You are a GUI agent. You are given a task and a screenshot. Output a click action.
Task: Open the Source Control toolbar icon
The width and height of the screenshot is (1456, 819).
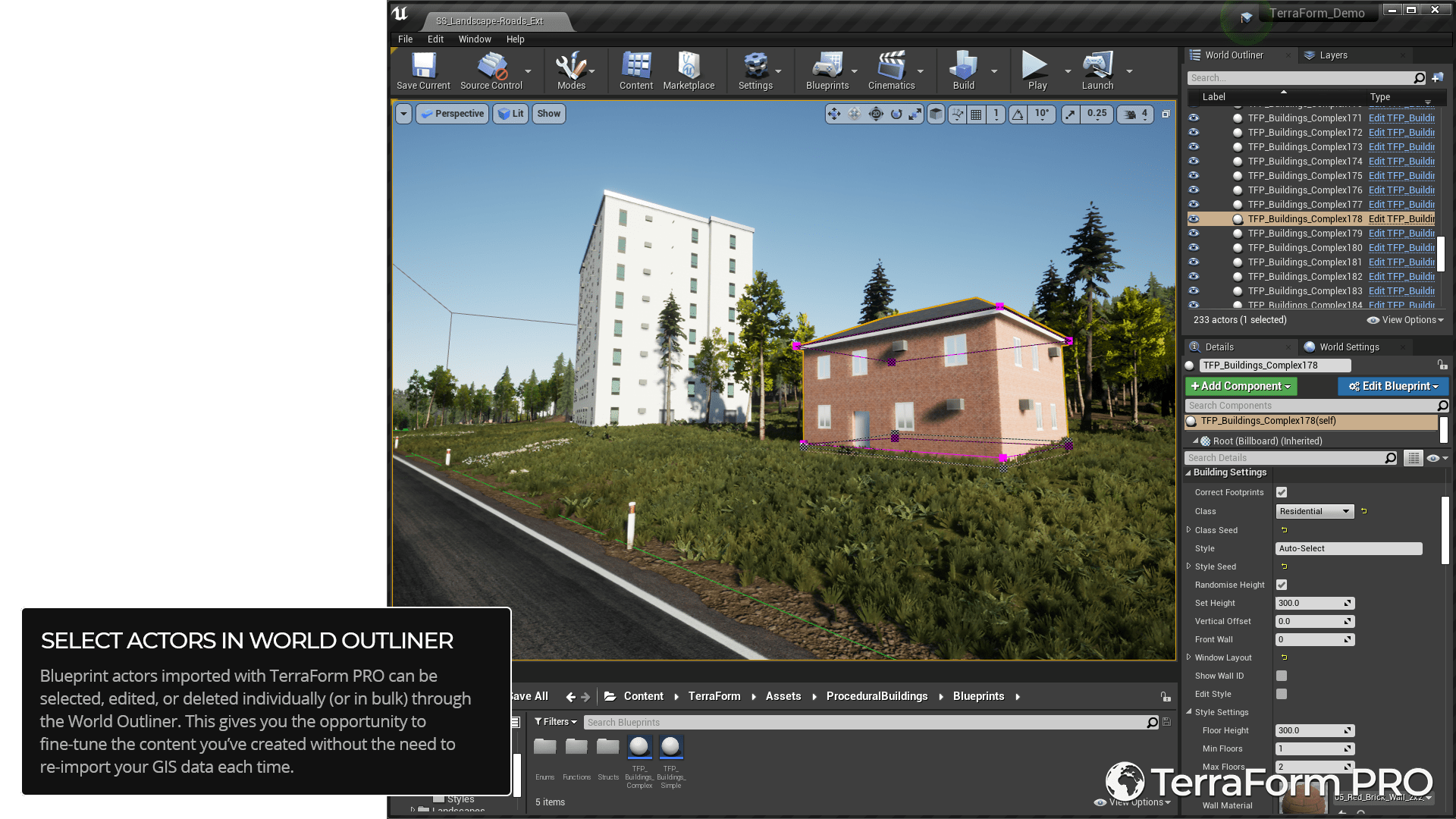pos(491,71)
